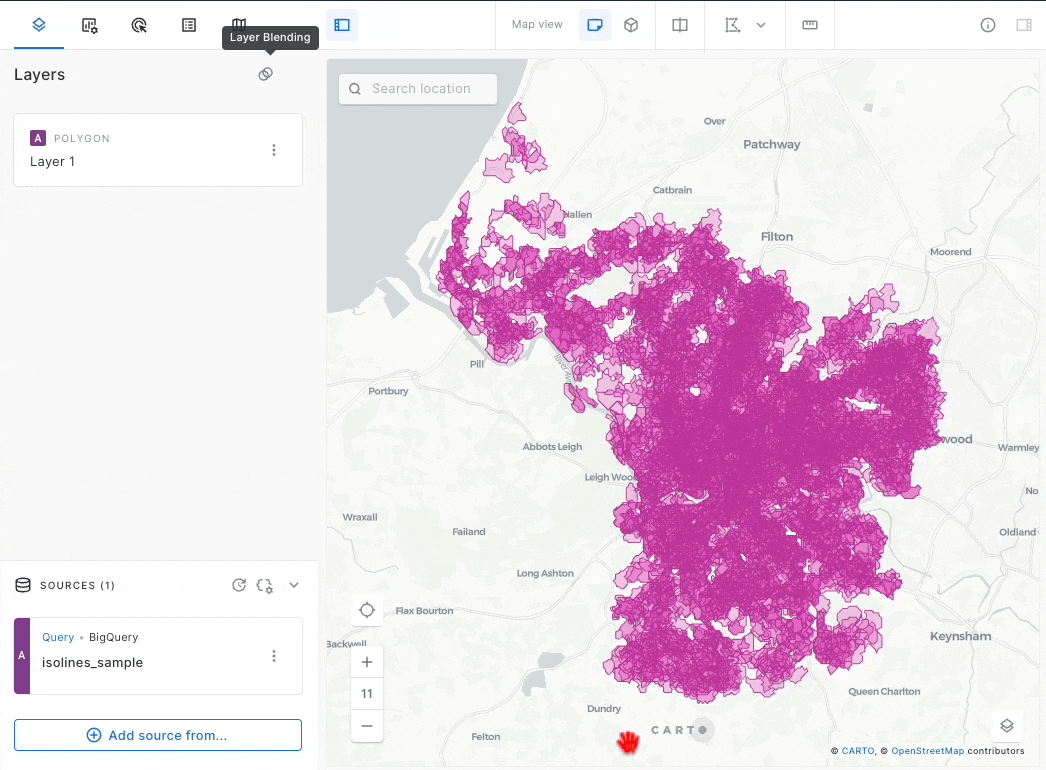Viewport: 1046px width, 770px height.
Task: Open Layer 1 three-dot options menu
Action: tap(274, 150)
